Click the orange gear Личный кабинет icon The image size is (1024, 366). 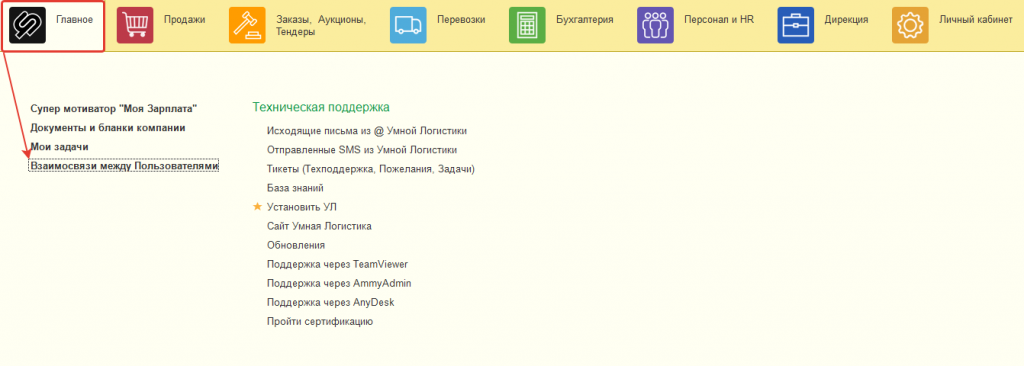910,25
